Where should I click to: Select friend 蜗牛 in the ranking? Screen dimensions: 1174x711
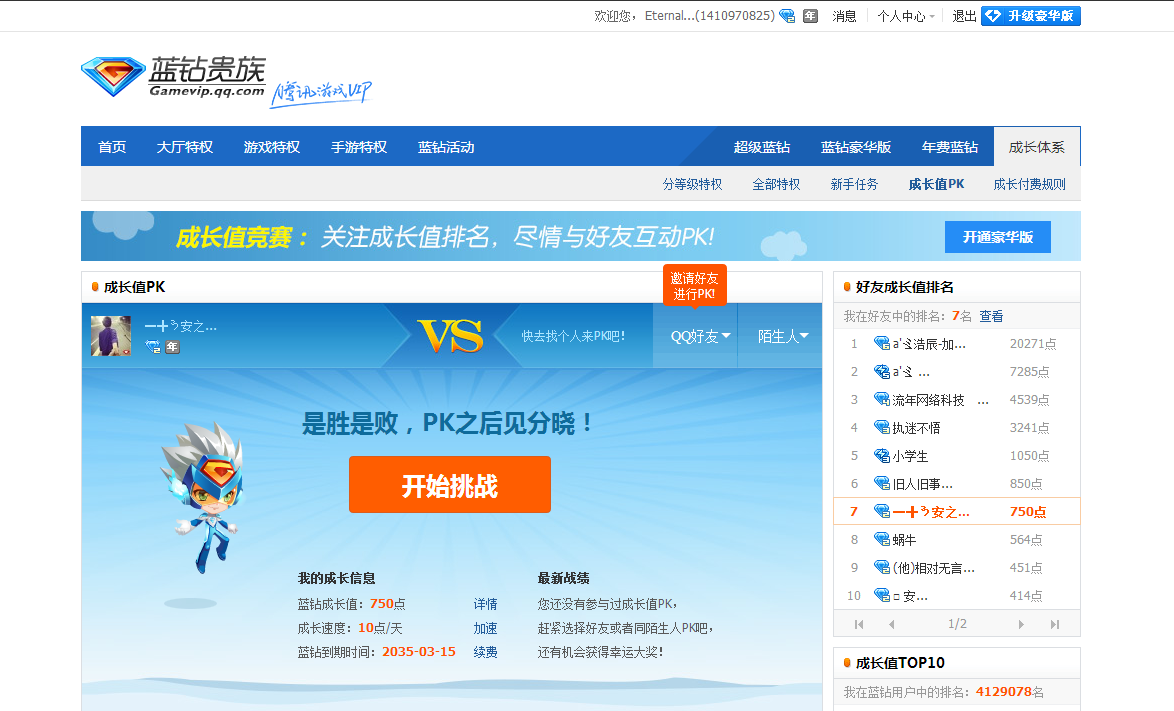pyautogui.click(x=904, y=540)
